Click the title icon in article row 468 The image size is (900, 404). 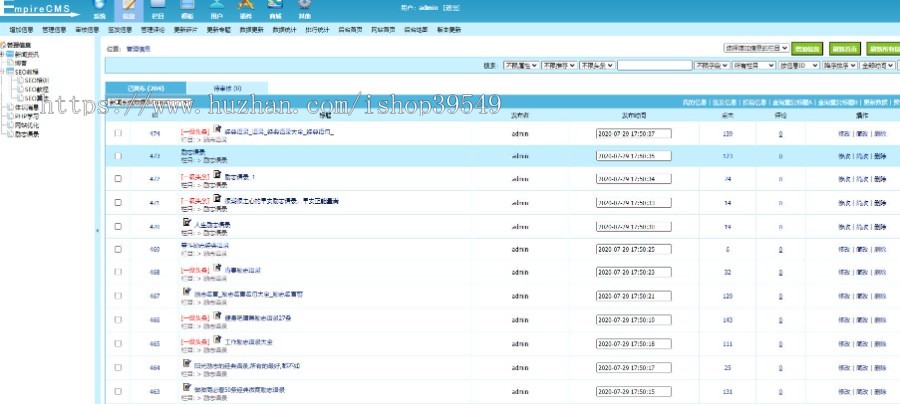point(217,267)
